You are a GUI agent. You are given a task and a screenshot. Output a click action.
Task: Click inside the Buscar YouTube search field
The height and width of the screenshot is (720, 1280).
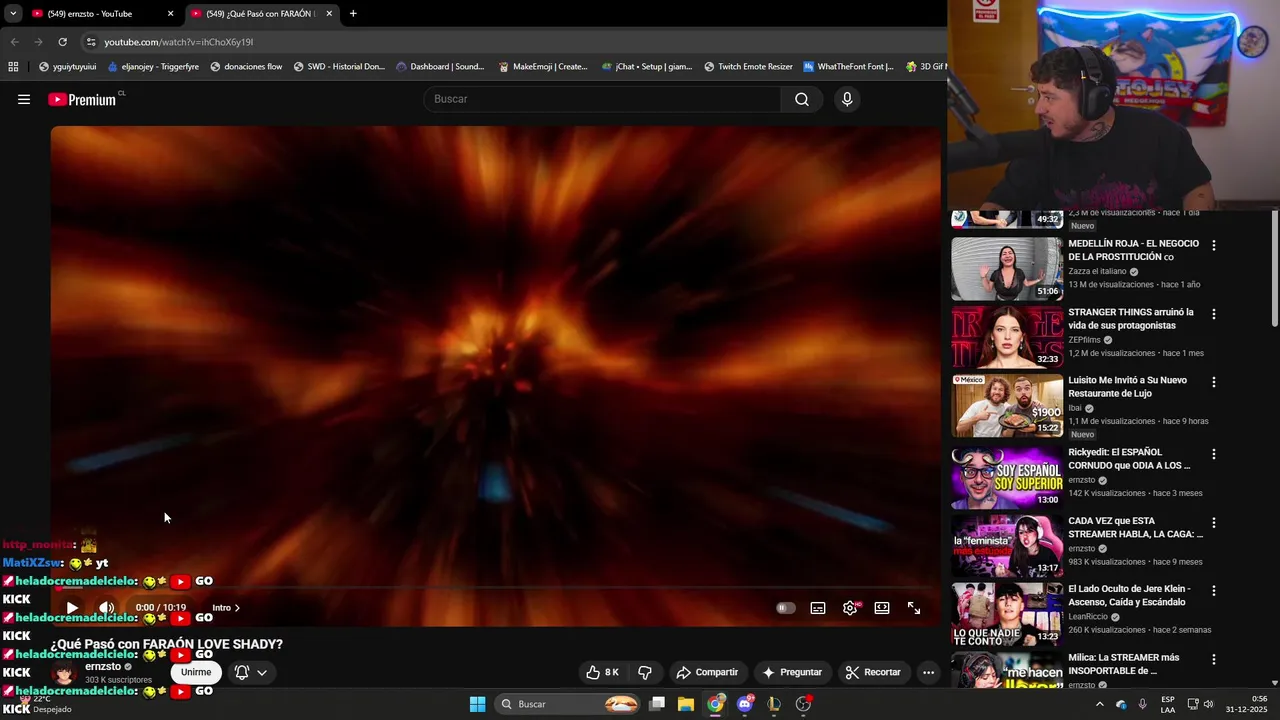(x=602, y=99)
